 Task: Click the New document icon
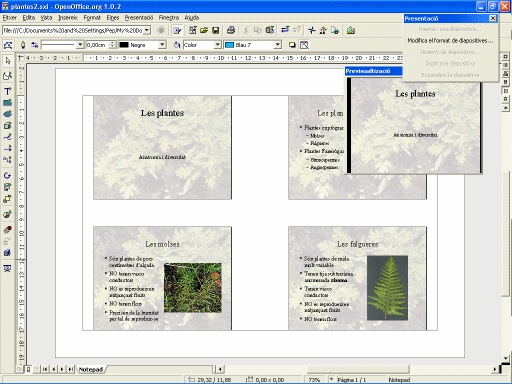click(x=193, y=30)
